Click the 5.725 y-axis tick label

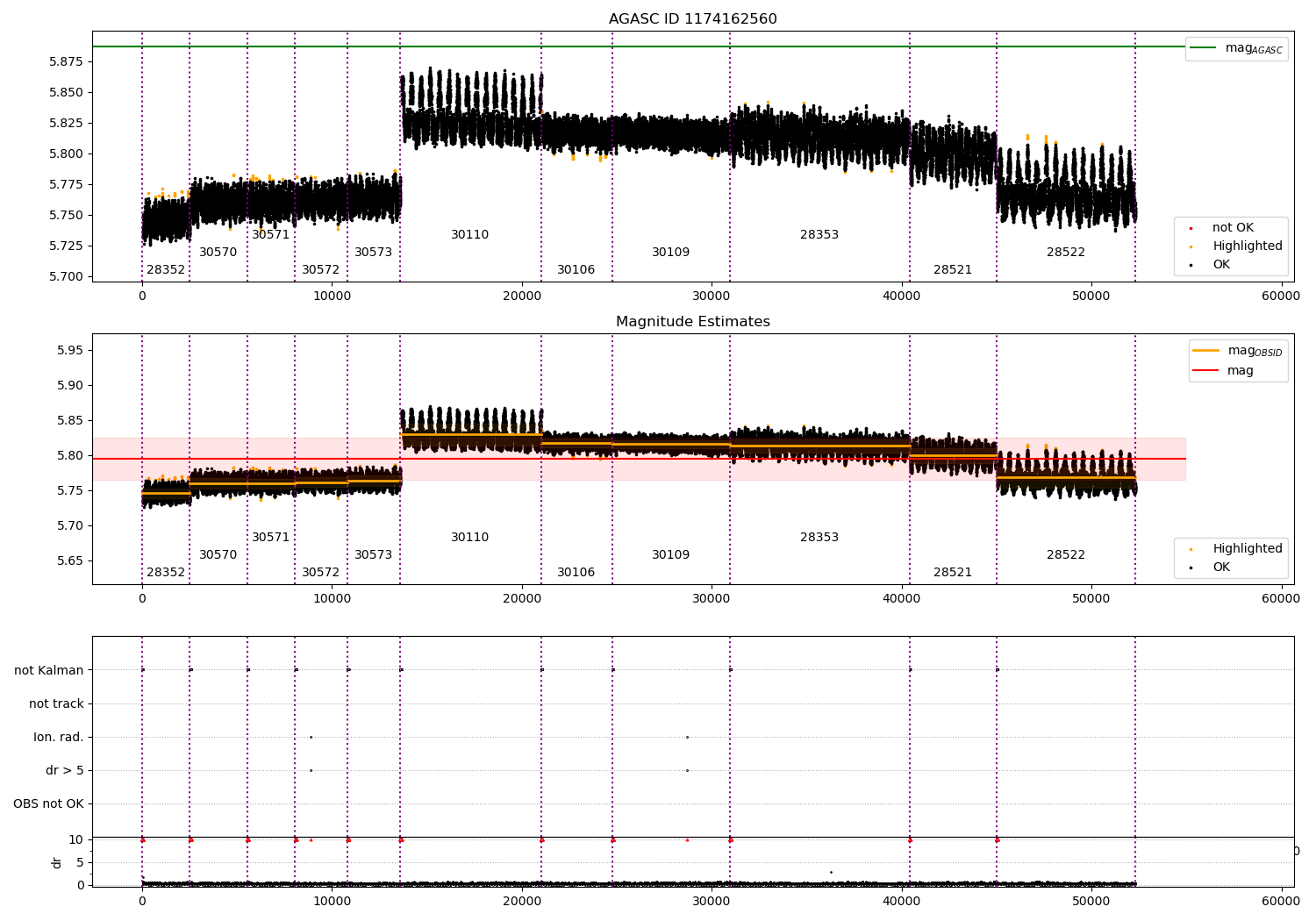[66, 246]
